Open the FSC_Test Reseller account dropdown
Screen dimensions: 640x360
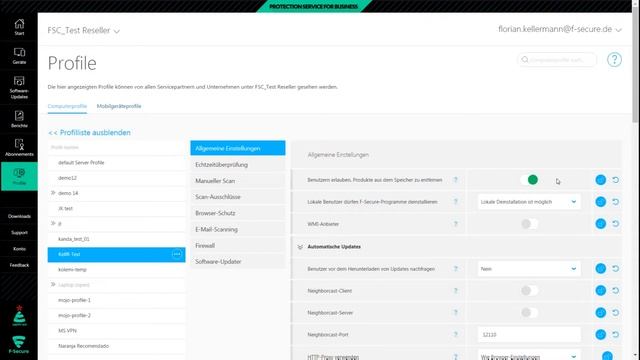(84, 31)
